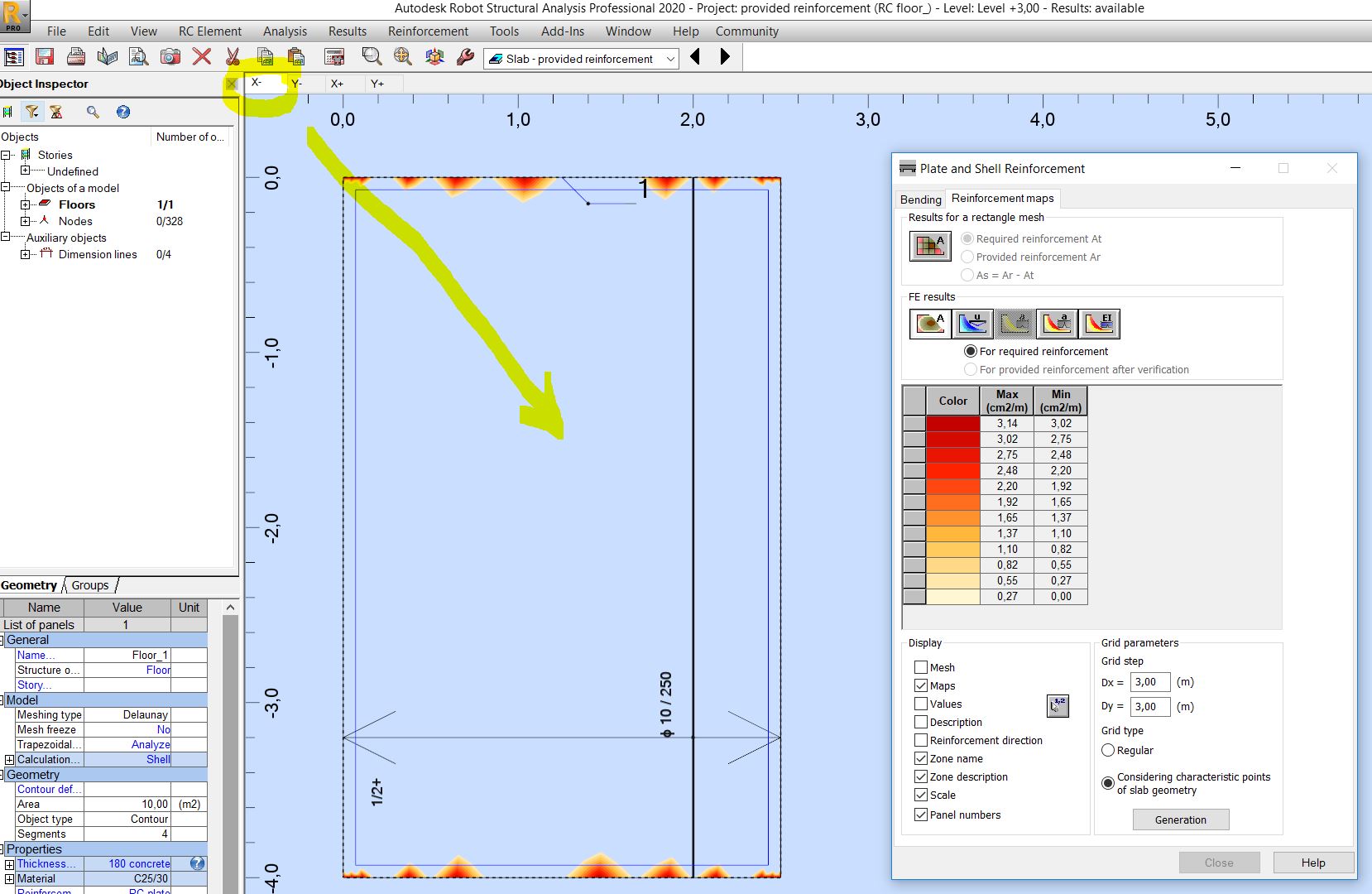Select the darkest red color swatch in legend
Image resolution: width=1372 pixels, height=894 pixels.
pos(952,423)
